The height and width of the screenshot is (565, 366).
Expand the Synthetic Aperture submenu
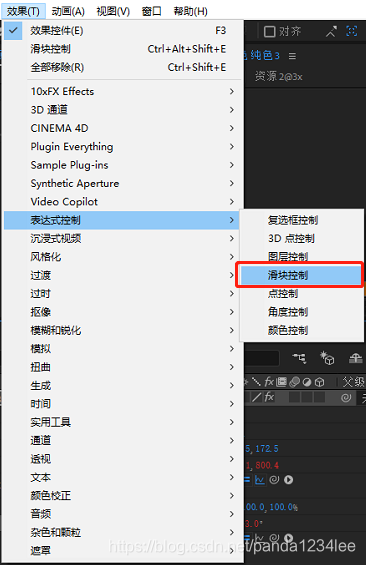coord(122,183)
